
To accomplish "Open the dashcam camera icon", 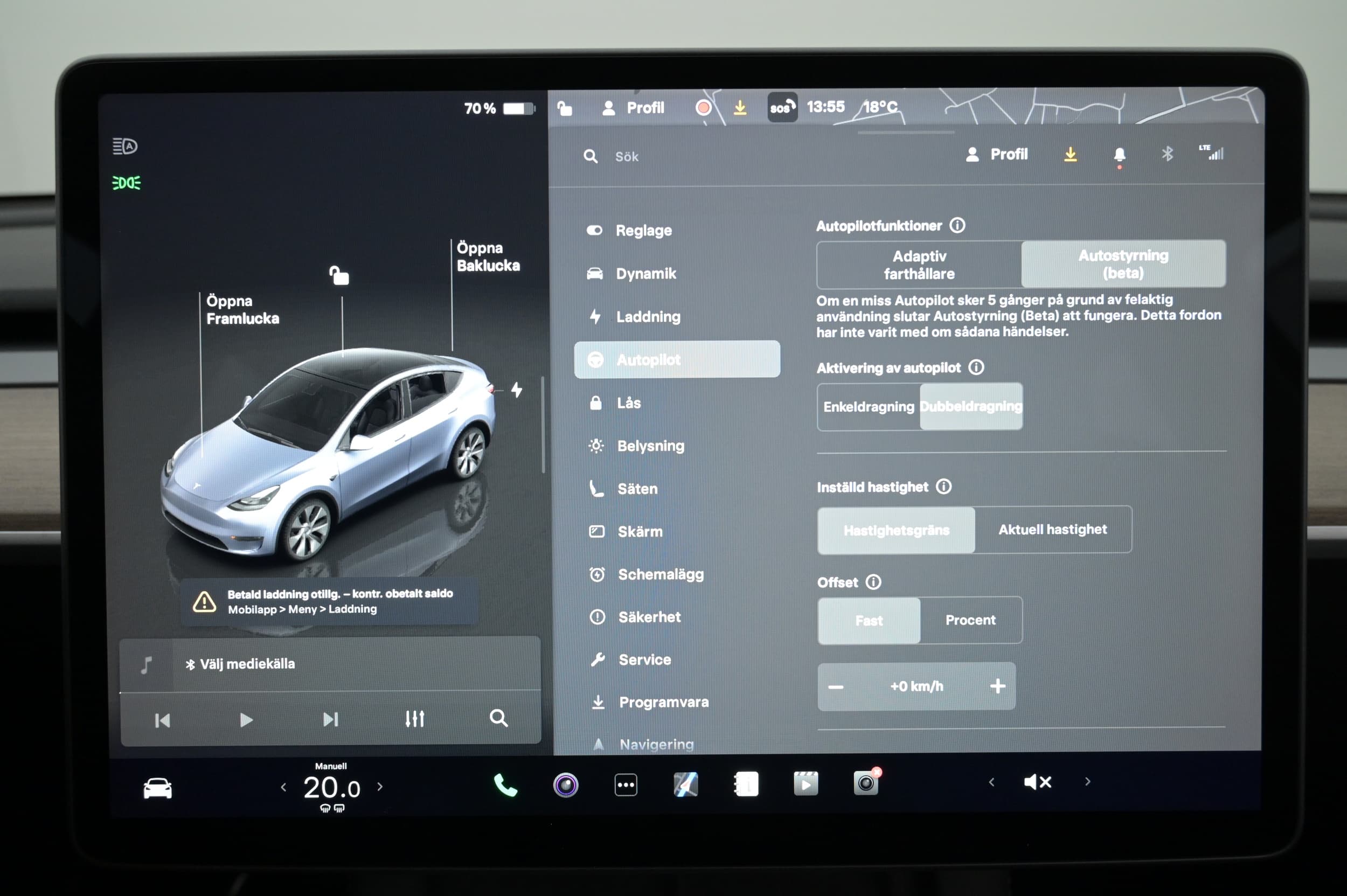I will (866, 782).
